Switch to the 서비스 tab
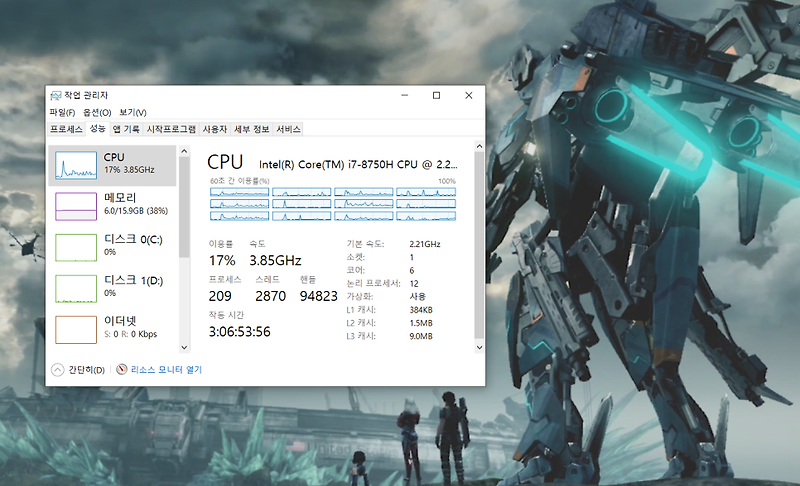Screen dimensions: 800x486 [x=288, y=129]
